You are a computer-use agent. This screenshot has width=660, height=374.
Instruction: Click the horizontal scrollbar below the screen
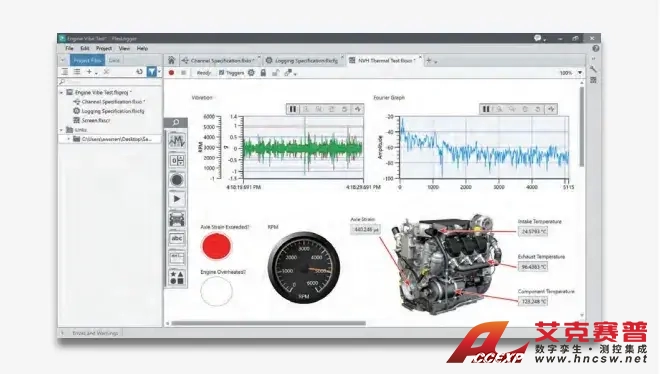(268, 323)
